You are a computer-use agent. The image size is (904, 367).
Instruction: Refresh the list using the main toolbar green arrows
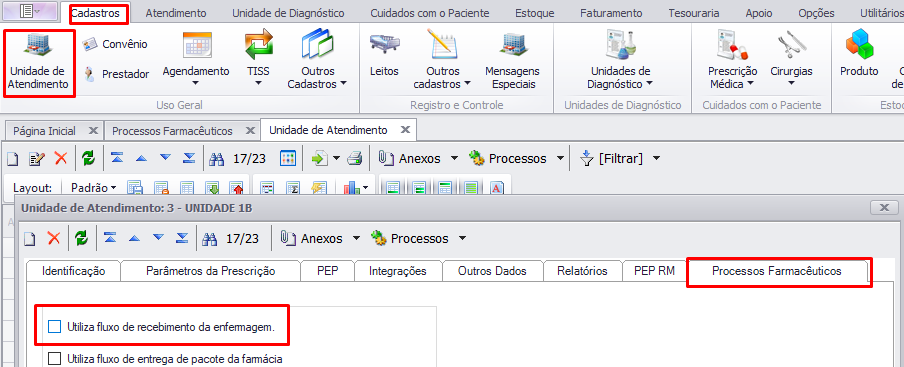click(x=88, y=159)
